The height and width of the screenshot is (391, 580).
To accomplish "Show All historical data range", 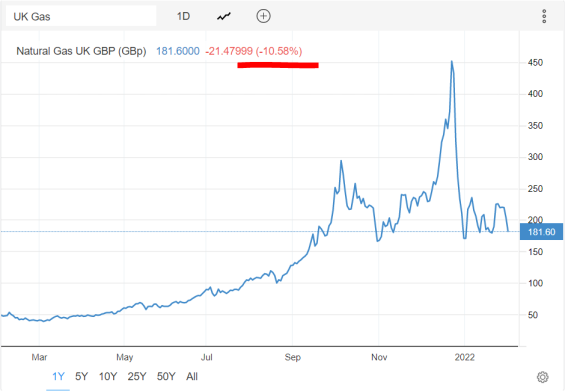I will point(192,377).
